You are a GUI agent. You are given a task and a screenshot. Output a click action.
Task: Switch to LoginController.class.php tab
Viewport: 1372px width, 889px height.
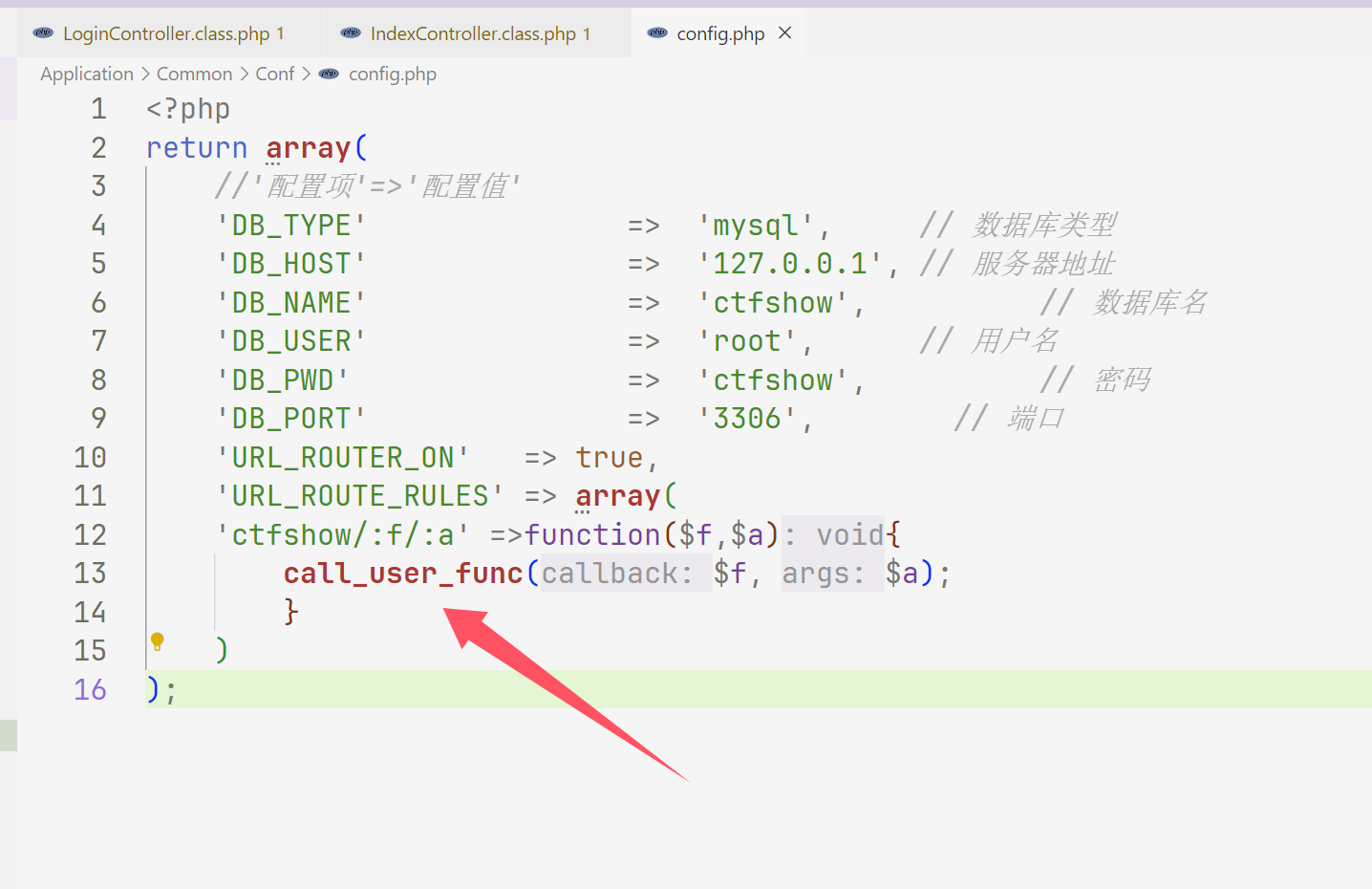tap(166, 34)
